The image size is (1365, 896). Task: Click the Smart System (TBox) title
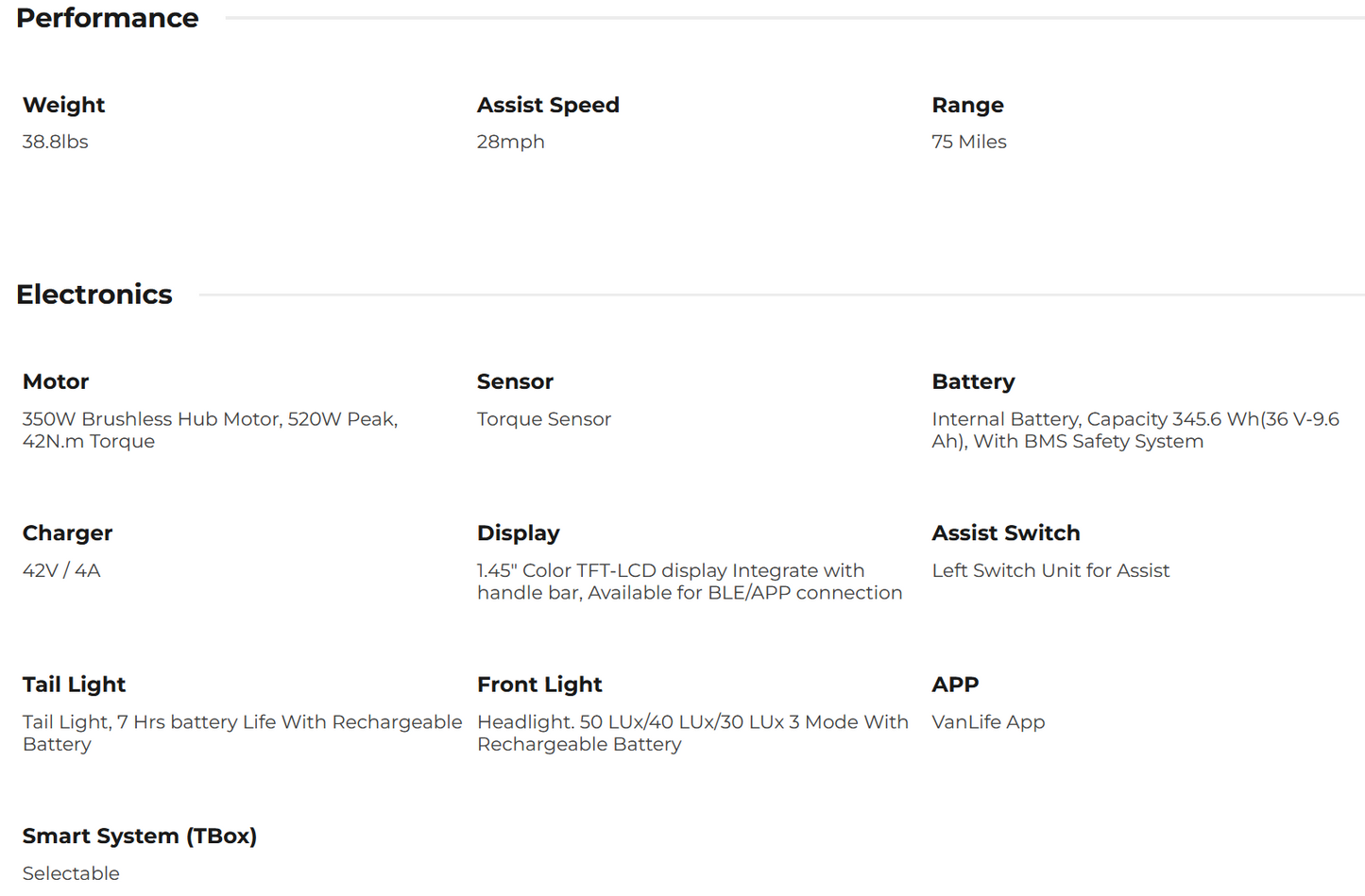(x=139, y=836)
